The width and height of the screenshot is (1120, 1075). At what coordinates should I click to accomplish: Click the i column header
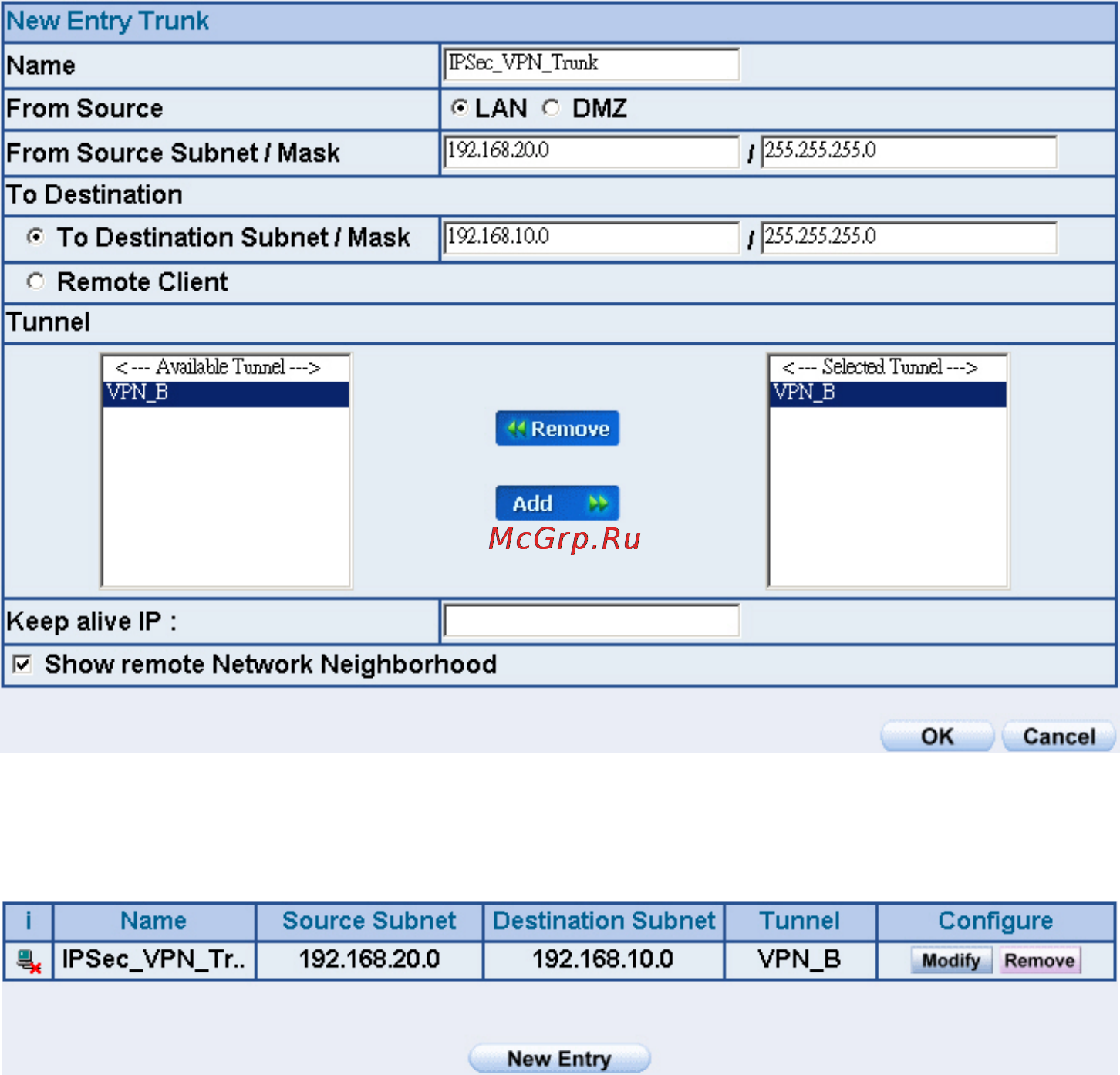point(29,922)
